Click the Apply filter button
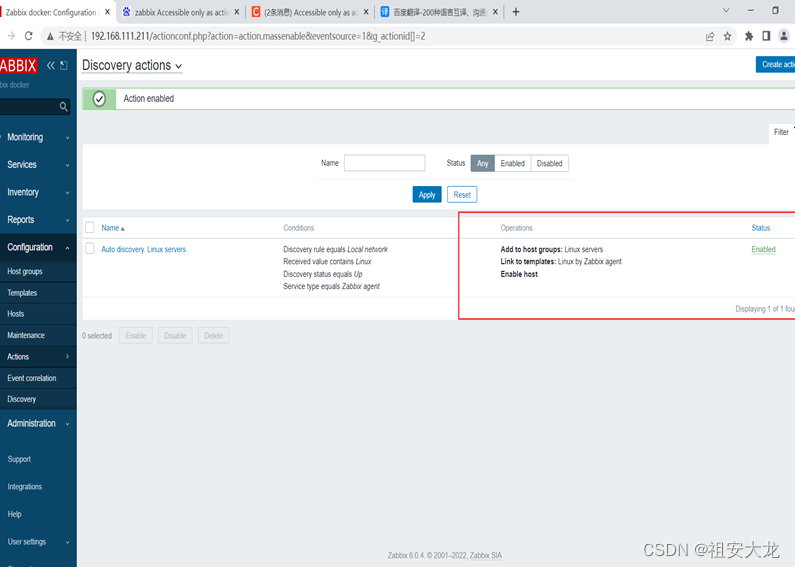795x568 pixels. point(427,195)
